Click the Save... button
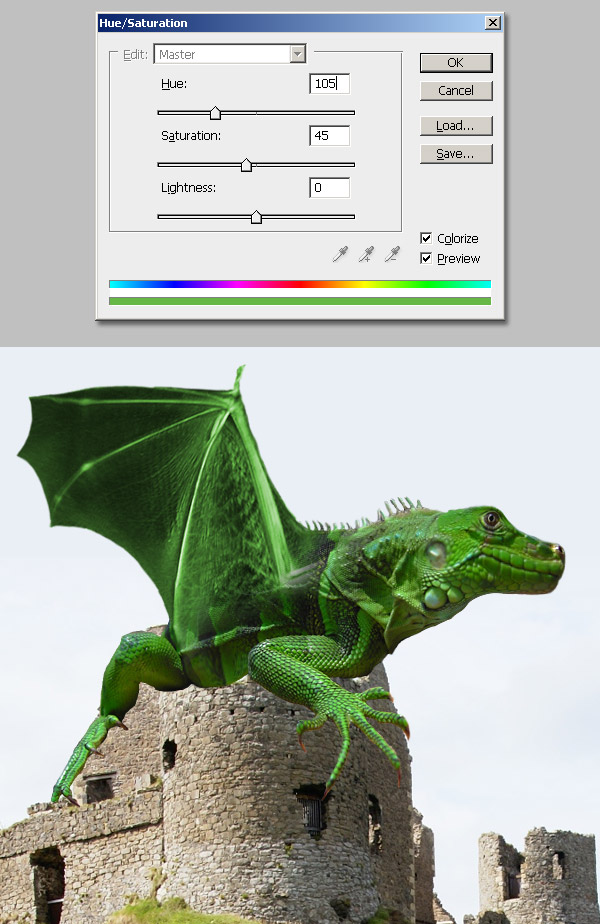 [456, 154]
